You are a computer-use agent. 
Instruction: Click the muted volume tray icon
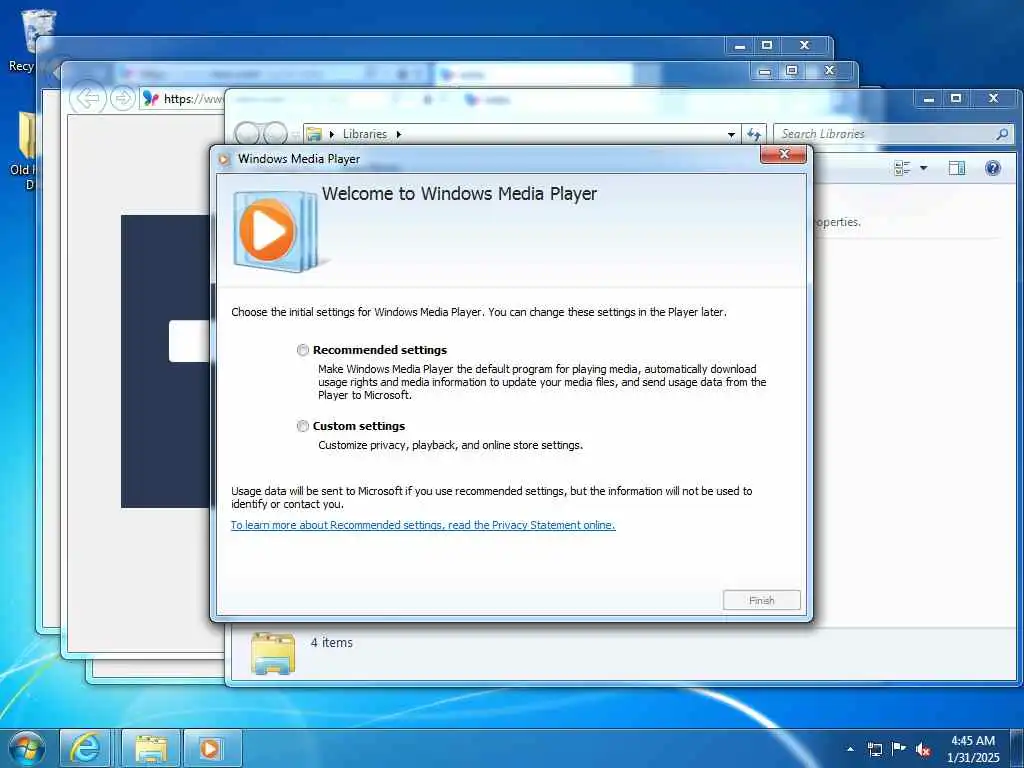[x=923, y=749]
